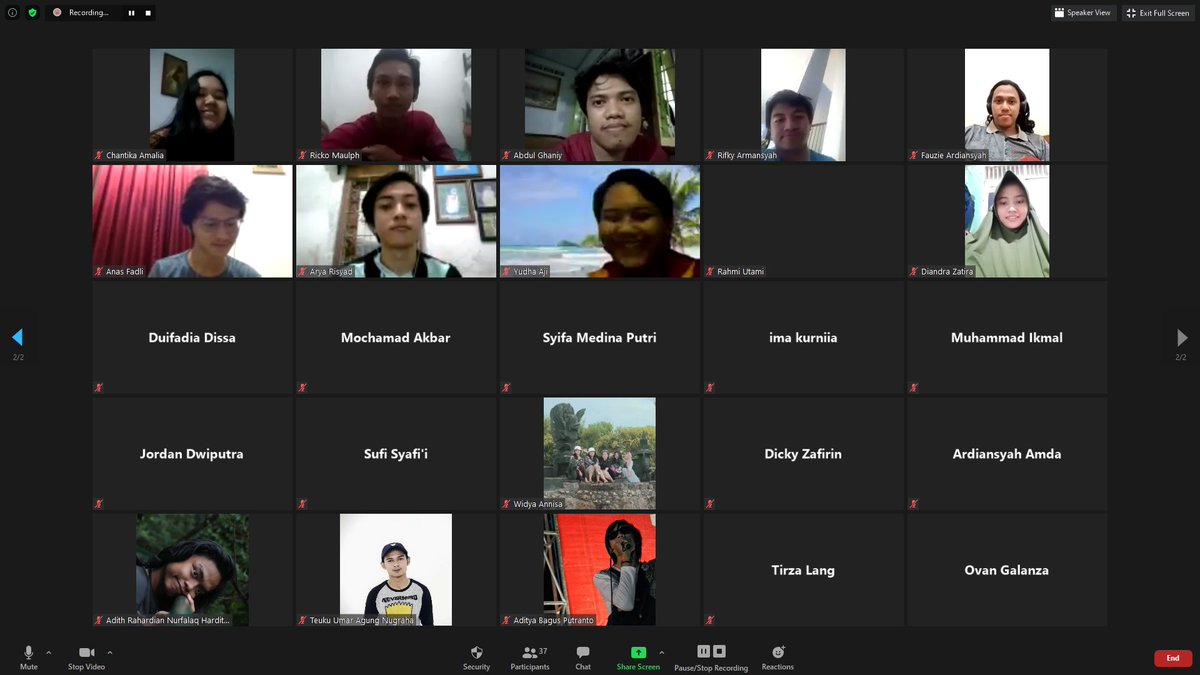Select Aditya Bagus Putranto's tile
The image size is (1200, 675).
600,570
